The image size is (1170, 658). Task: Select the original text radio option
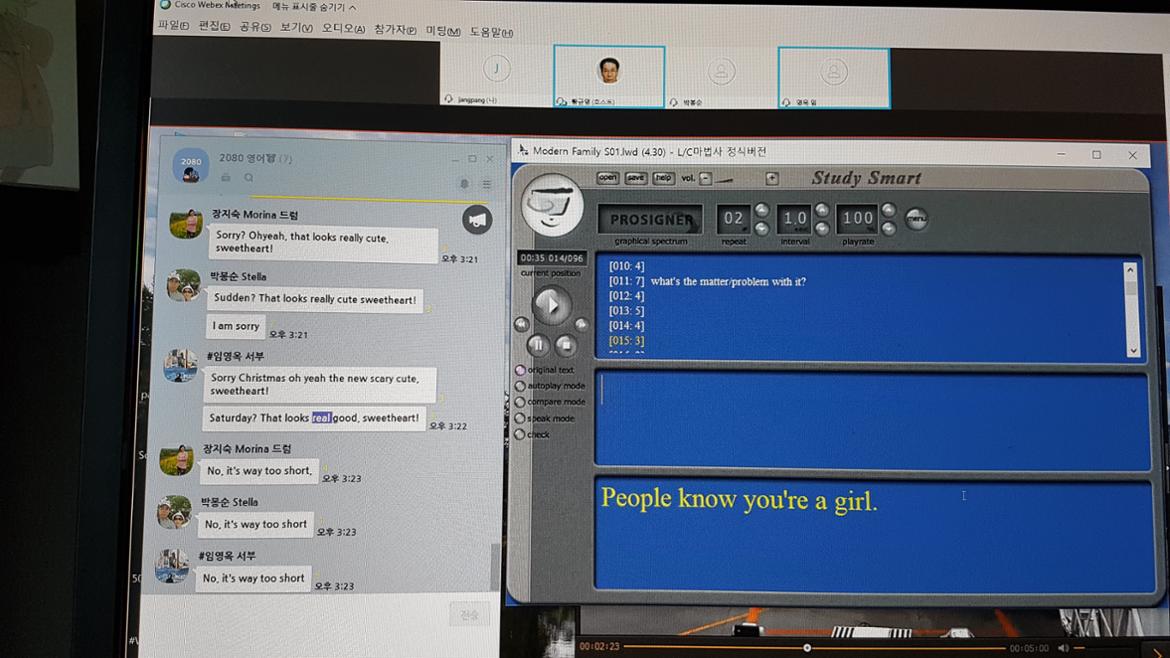tap(520, 370)
